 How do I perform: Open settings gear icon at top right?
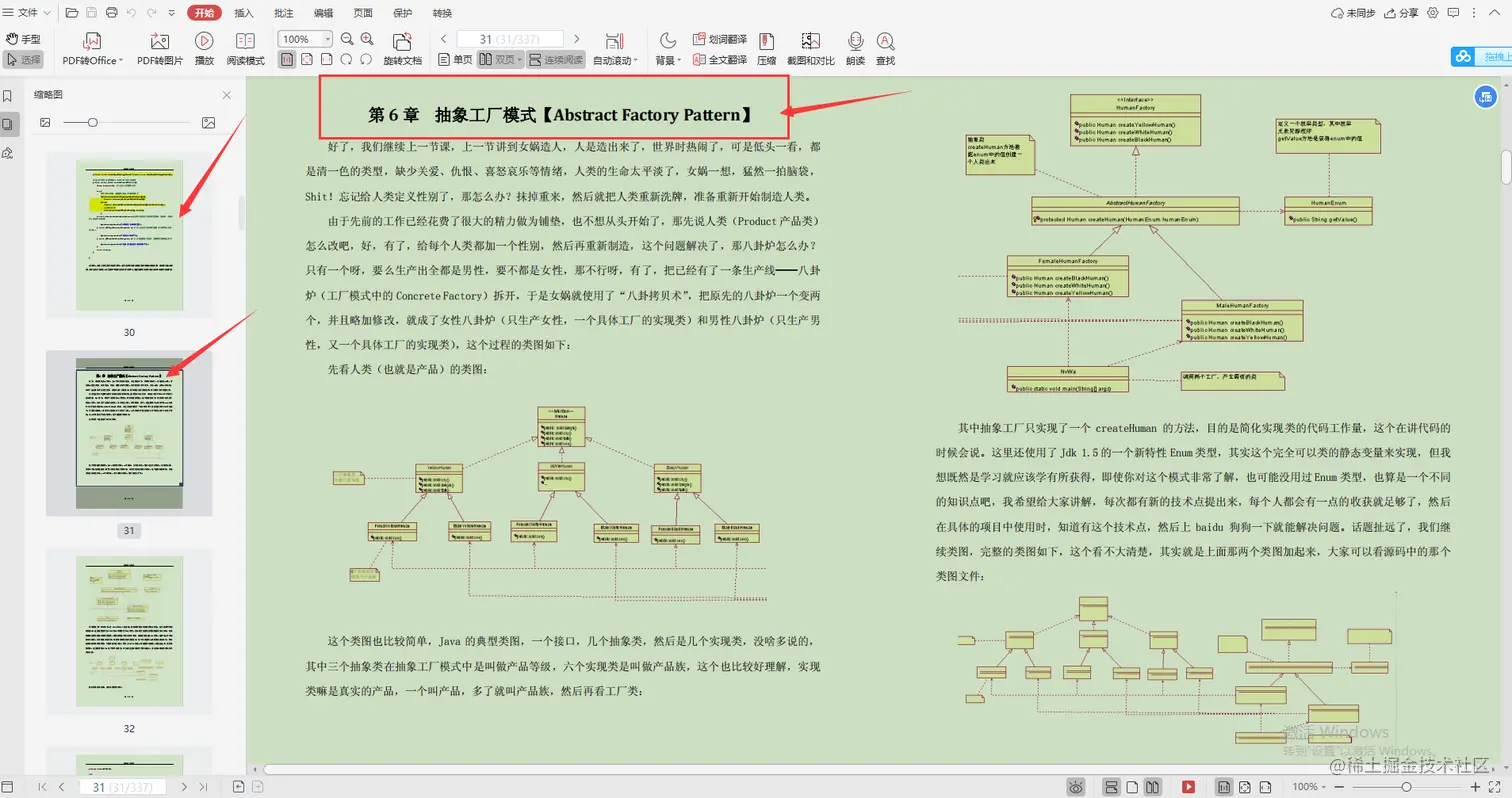tap(1433, 13)
